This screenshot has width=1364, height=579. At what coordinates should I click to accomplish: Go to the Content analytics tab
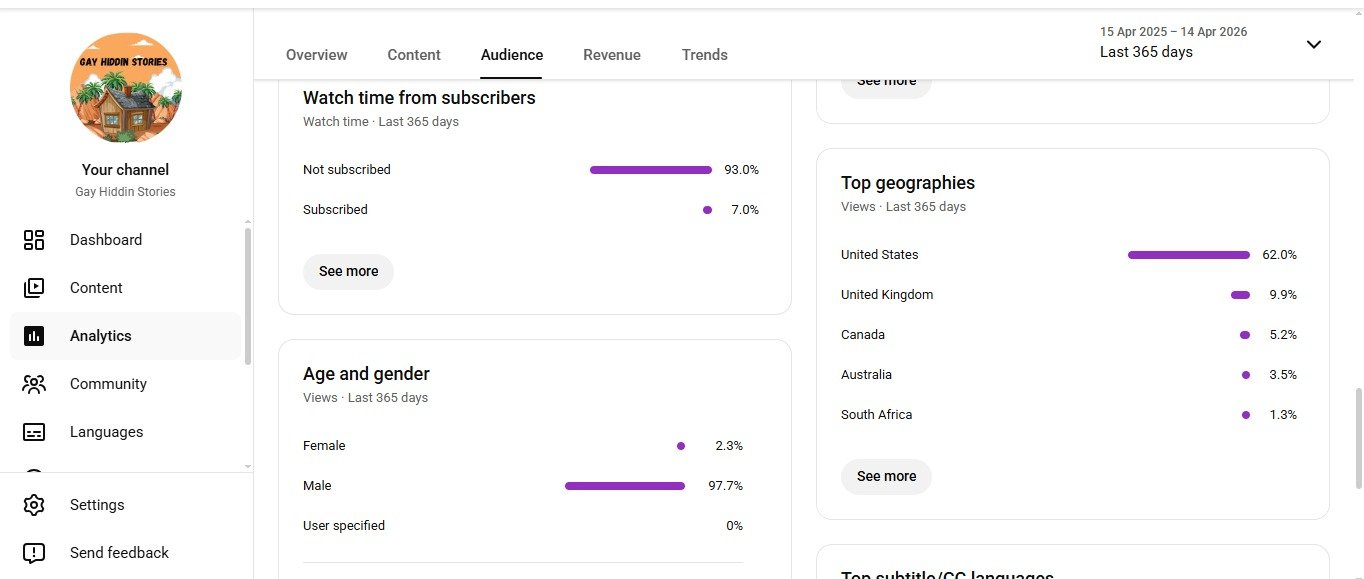tap(414, 55)
